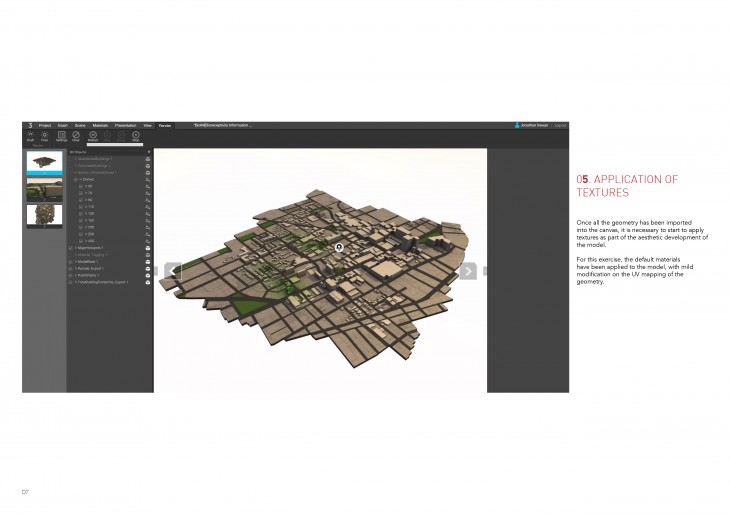Switch to the Presentation menu tab
This screenshot has width=730, height=516.
(126, 126)
